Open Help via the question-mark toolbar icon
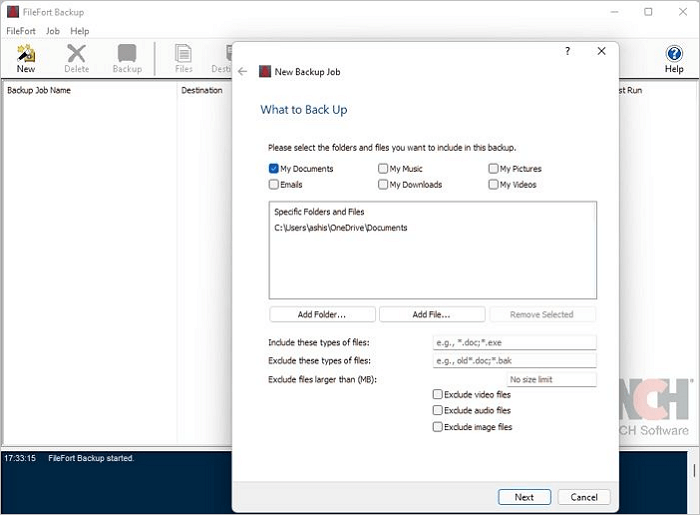This screenshot has height=515, width=700. (x=674, y=58)
